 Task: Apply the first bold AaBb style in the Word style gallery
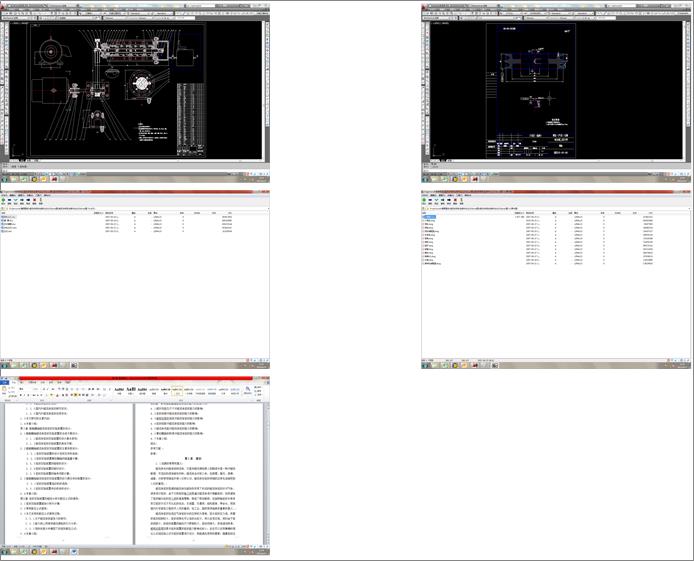(x=119, y=390)
